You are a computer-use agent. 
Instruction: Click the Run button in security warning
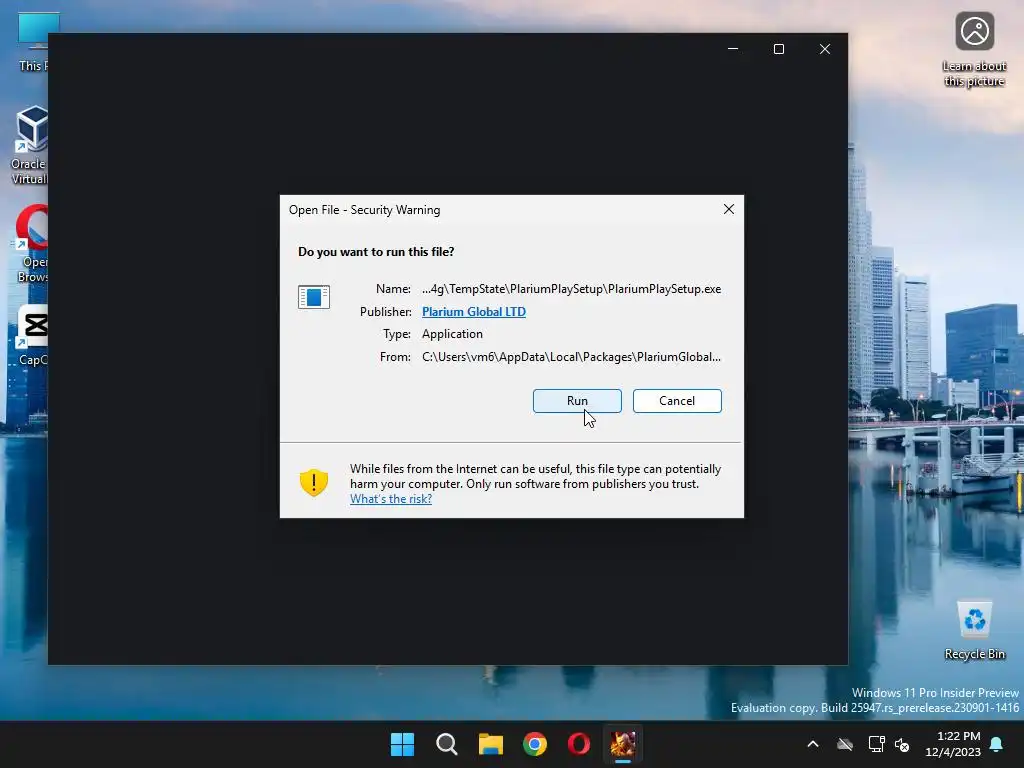tap(577, 401)
